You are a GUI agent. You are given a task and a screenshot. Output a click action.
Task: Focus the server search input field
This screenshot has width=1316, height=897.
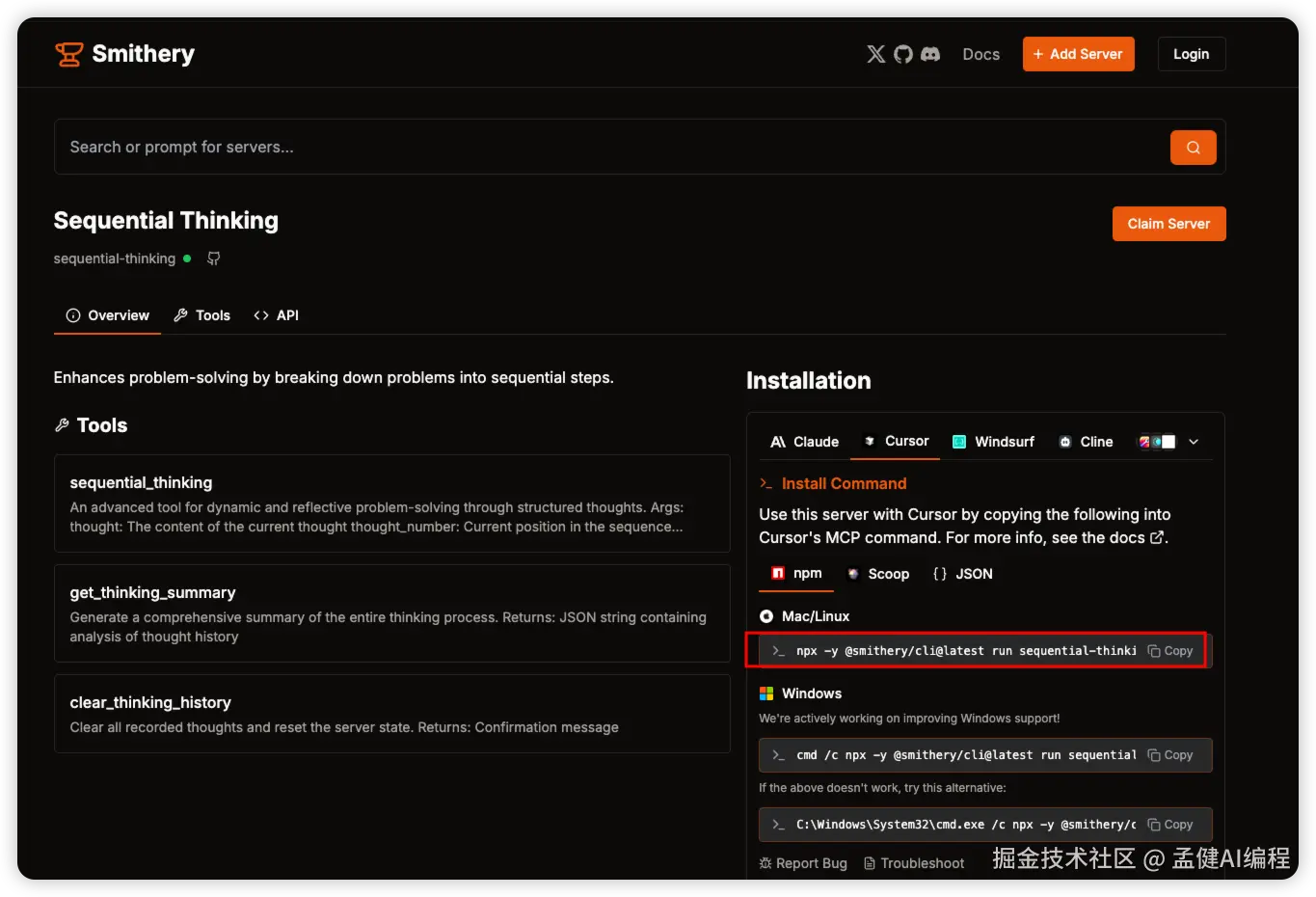pos(612,148)
